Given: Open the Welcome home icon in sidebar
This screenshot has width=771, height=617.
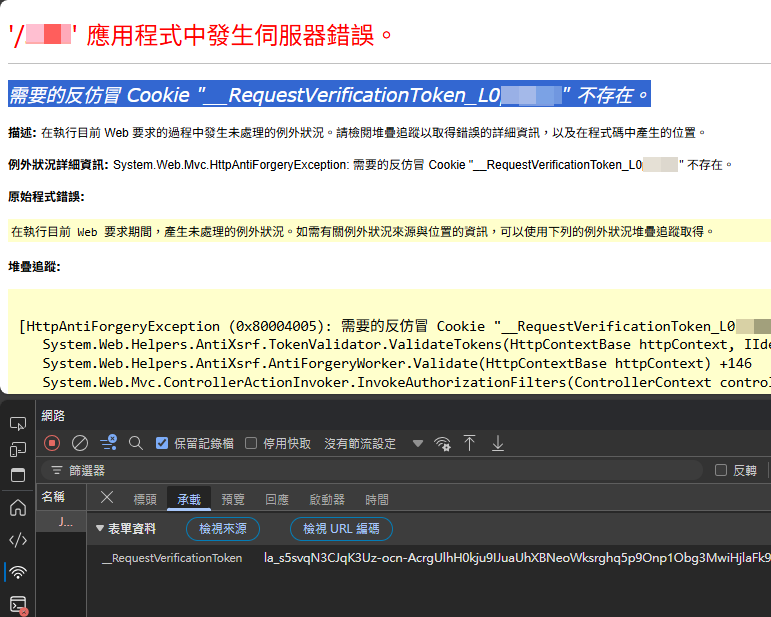Looking at the screenshot, I should [18, 508].
